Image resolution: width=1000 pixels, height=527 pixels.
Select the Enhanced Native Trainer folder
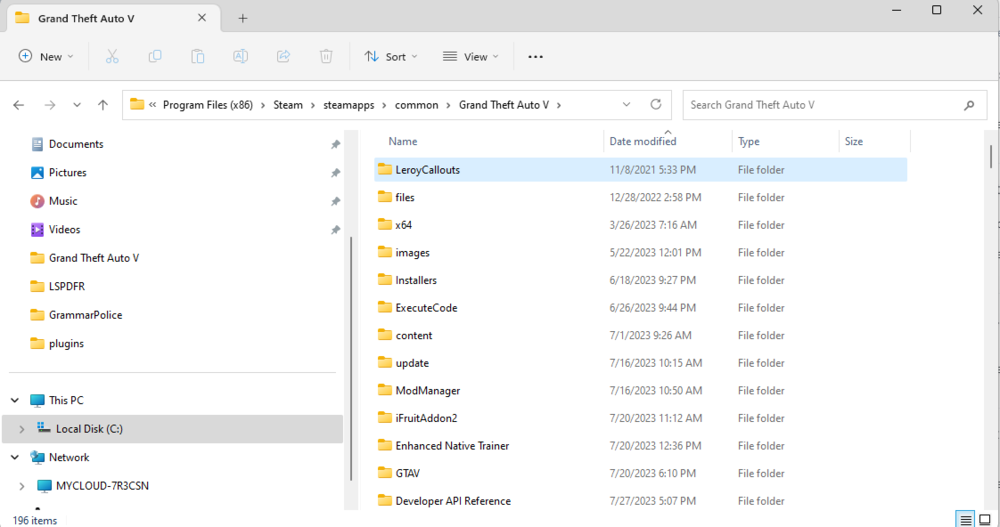pos(640,445)
